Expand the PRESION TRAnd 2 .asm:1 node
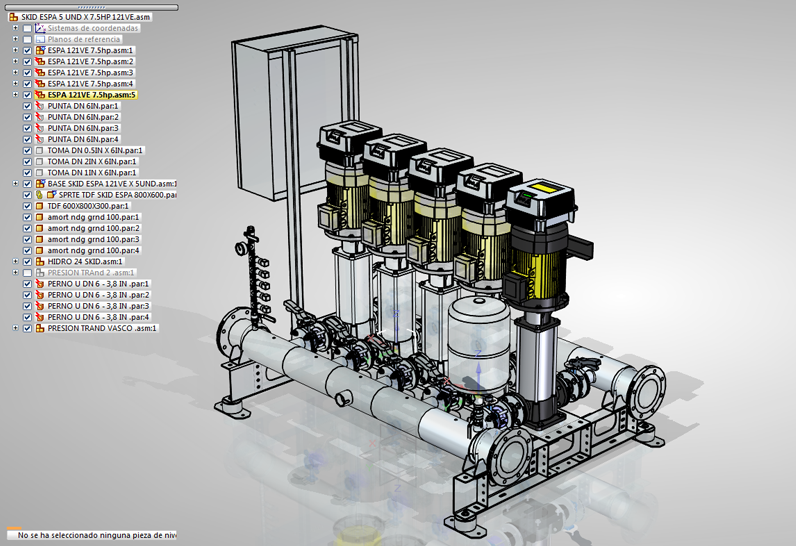This screenshot has height=546, width=796. [15, 273]
